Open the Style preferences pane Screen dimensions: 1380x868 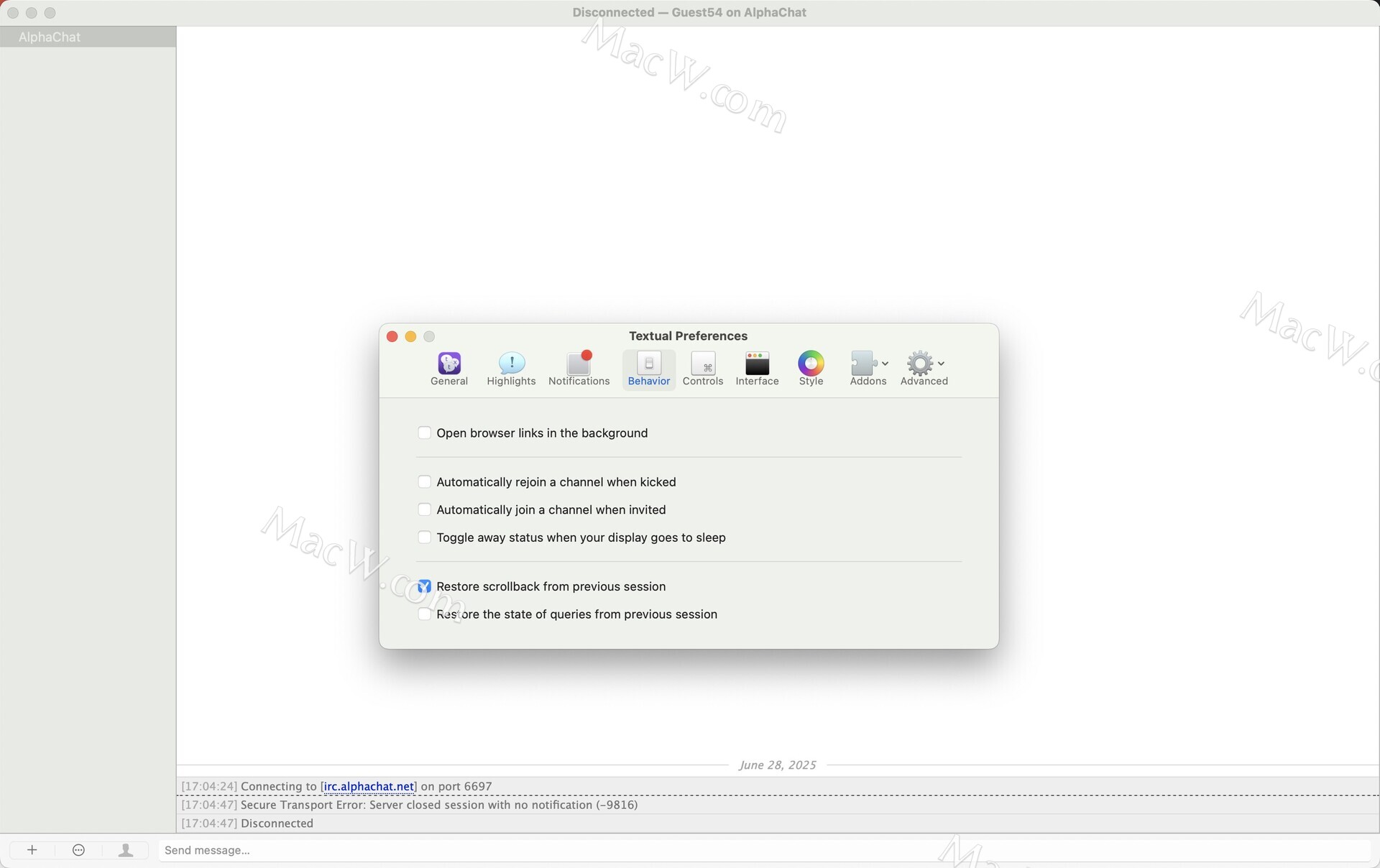811,369
